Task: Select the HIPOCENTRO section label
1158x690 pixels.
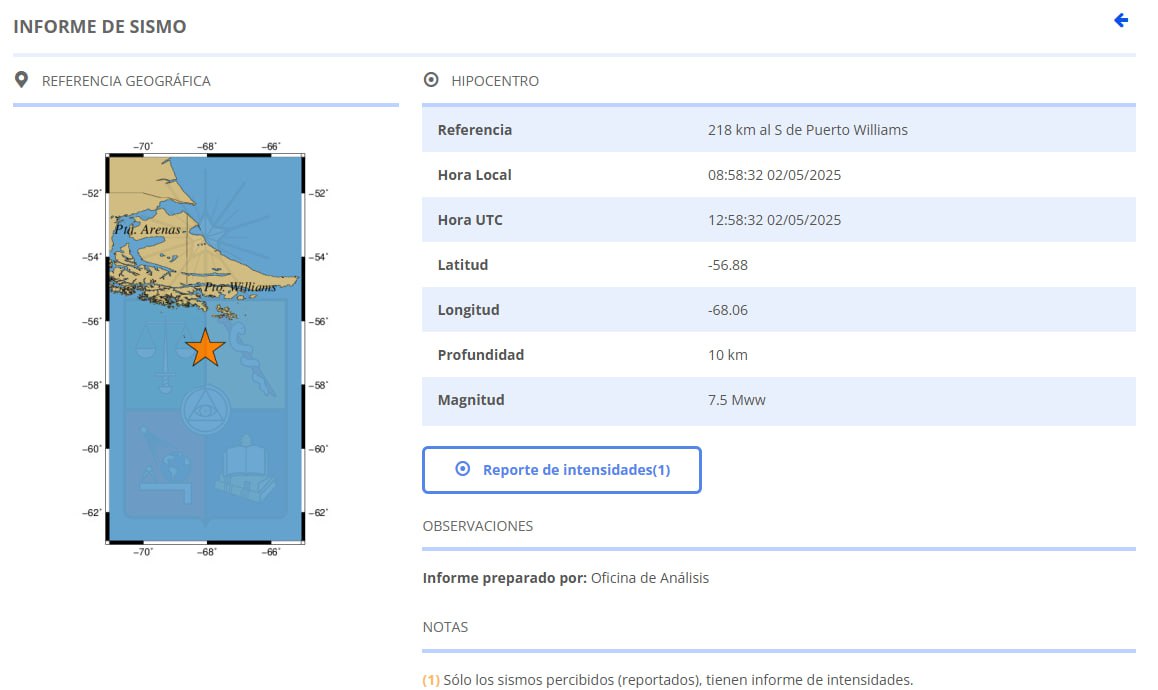Action: pos(495,81)
